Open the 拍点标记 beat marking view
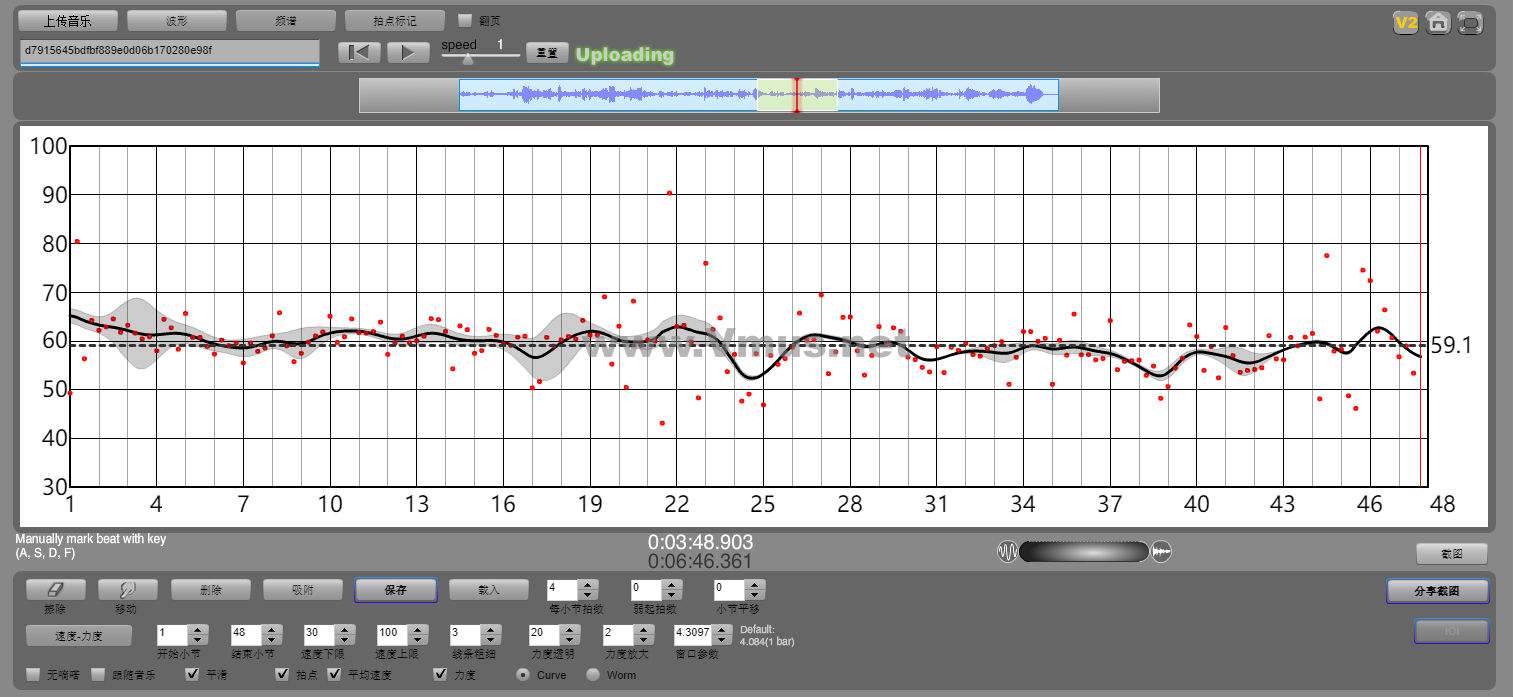The width and height of the screenshot is (1513, 697). 394,21
